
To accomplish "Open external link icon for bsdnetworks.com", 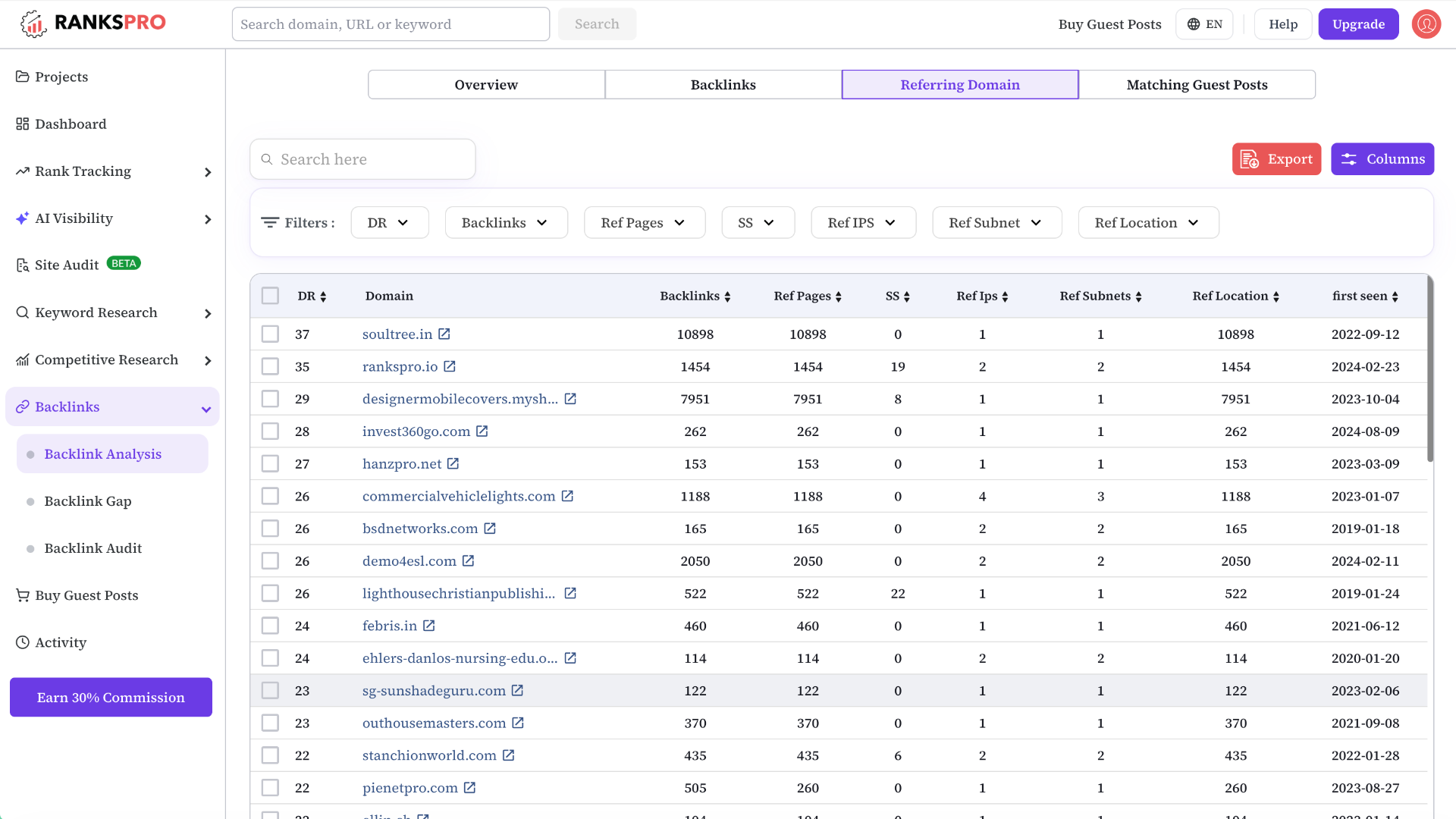I will click(x=490, y=529).
